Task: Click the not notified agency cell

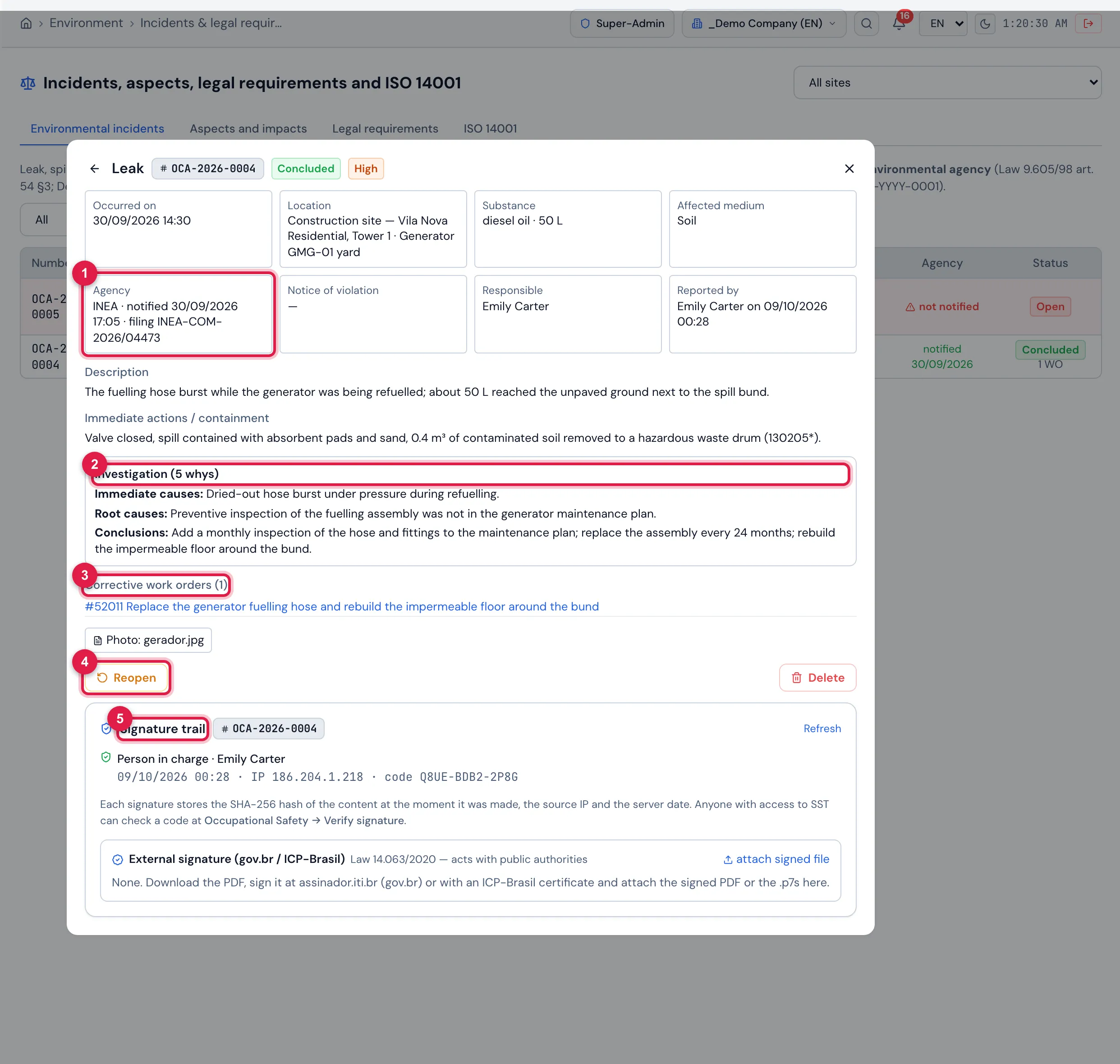Action: click(942, 307)
